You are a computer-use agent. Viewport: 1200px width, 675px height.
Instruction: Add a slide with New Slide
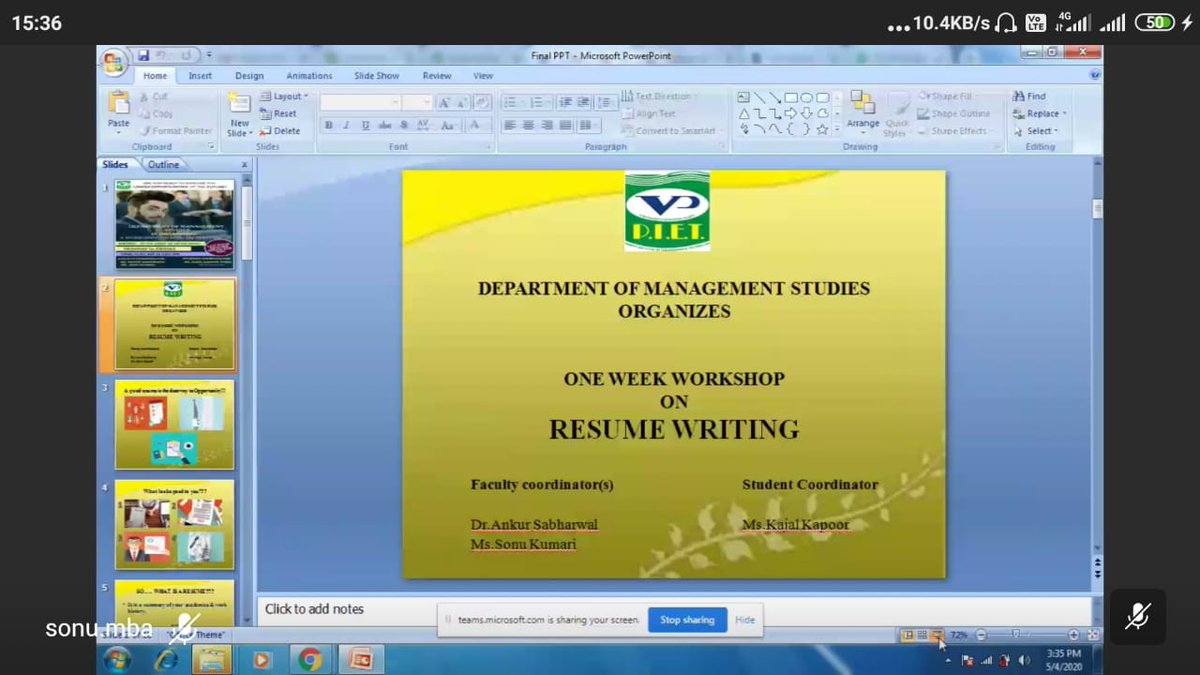click(x=240, y=114)
